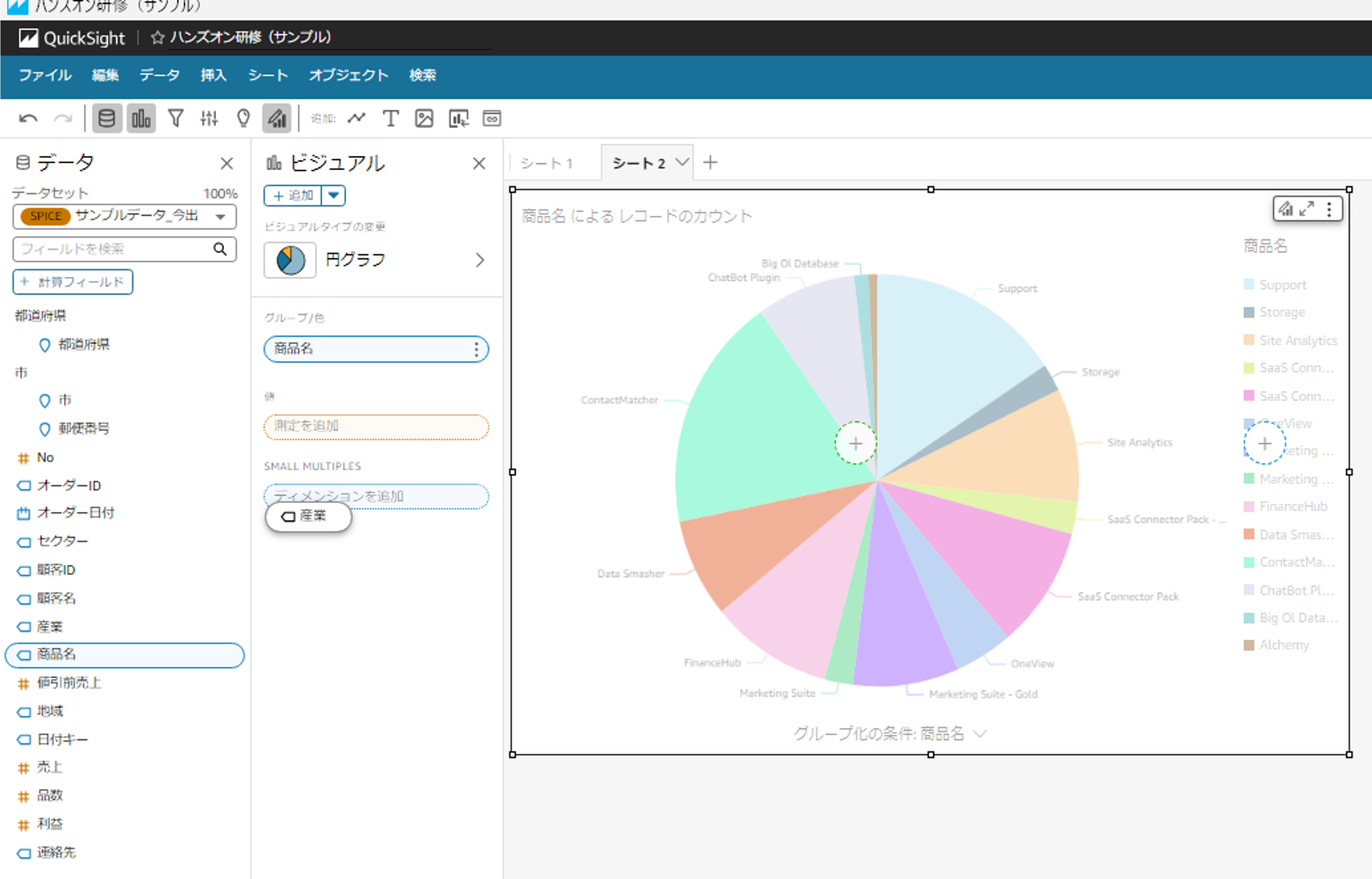
Task: Click the field search input box
Action: [114, 249]
